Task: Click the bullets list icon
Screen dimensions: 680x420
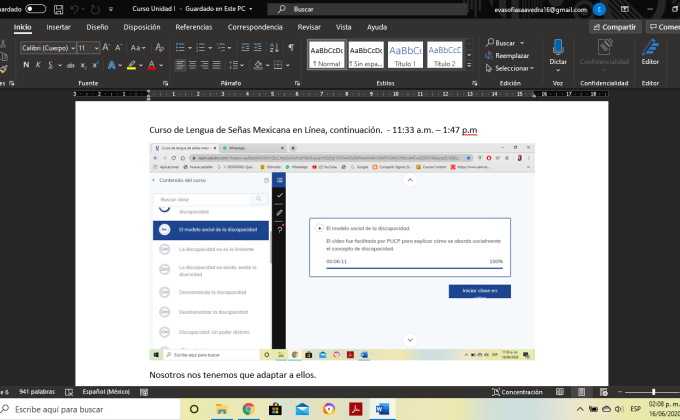Action: coord(180,48)
